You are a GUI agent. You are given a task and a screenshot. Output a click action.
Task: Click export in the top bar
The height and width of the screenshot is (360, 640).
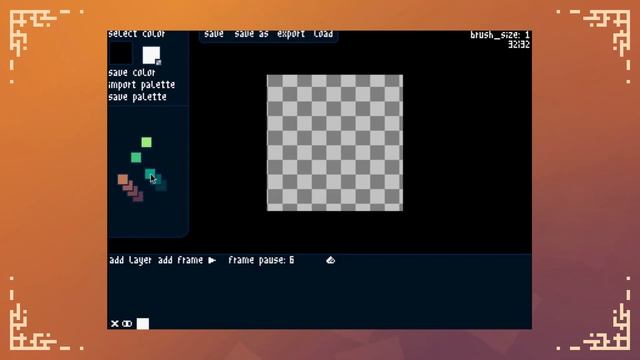(x=291, y=34)
